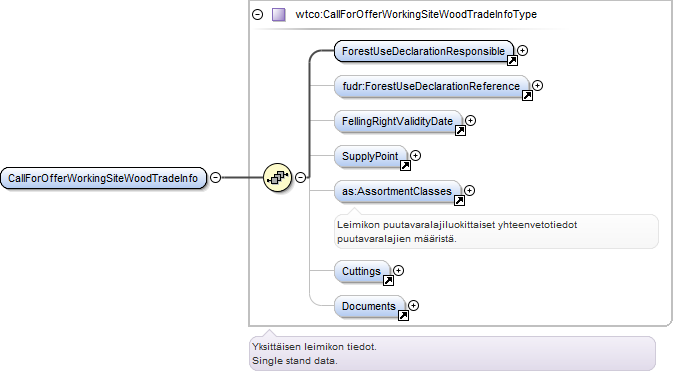Follow the FellingRightValidityDate reference arrow icon

460,130
